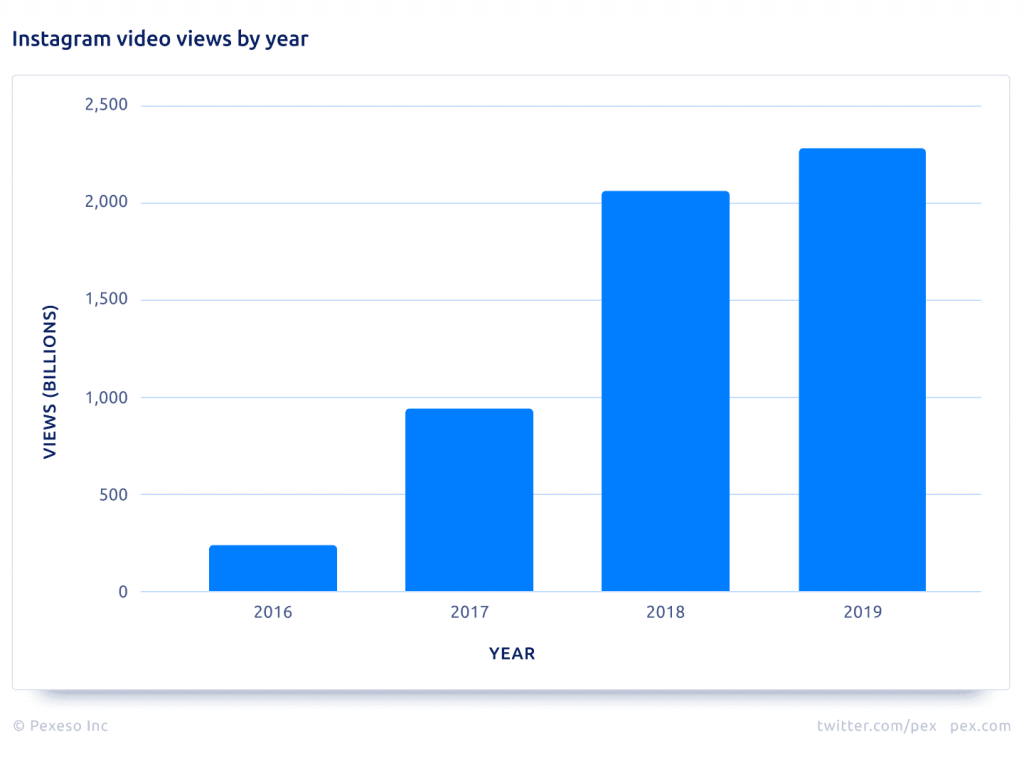This screenshot has width=1024, height=761.
Task: Select the 1,500 tick label on y-axis
Action: (x=108, y=298)
